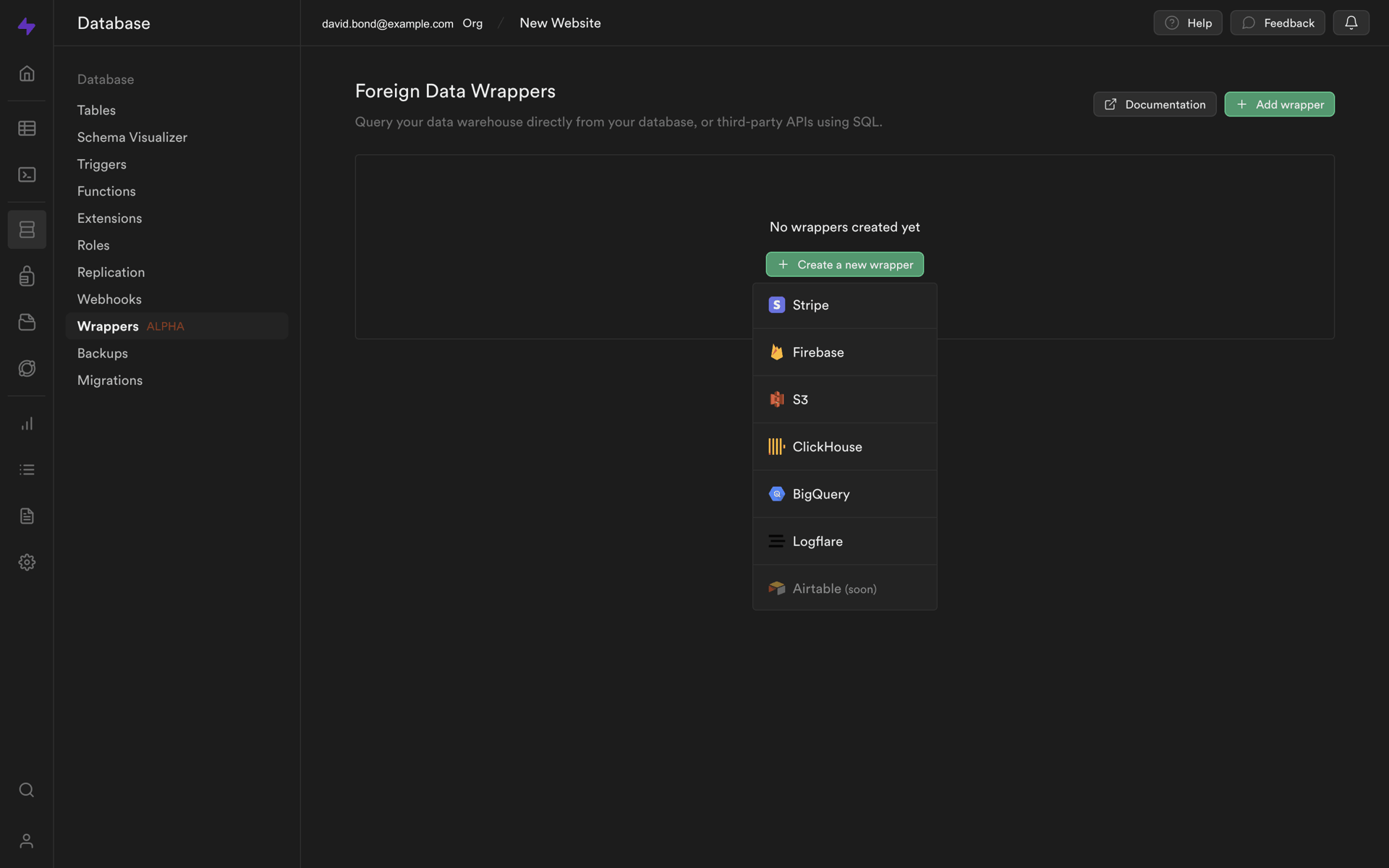
Task: Open the Org breadcrumb link
Action: tap(472, 23)
